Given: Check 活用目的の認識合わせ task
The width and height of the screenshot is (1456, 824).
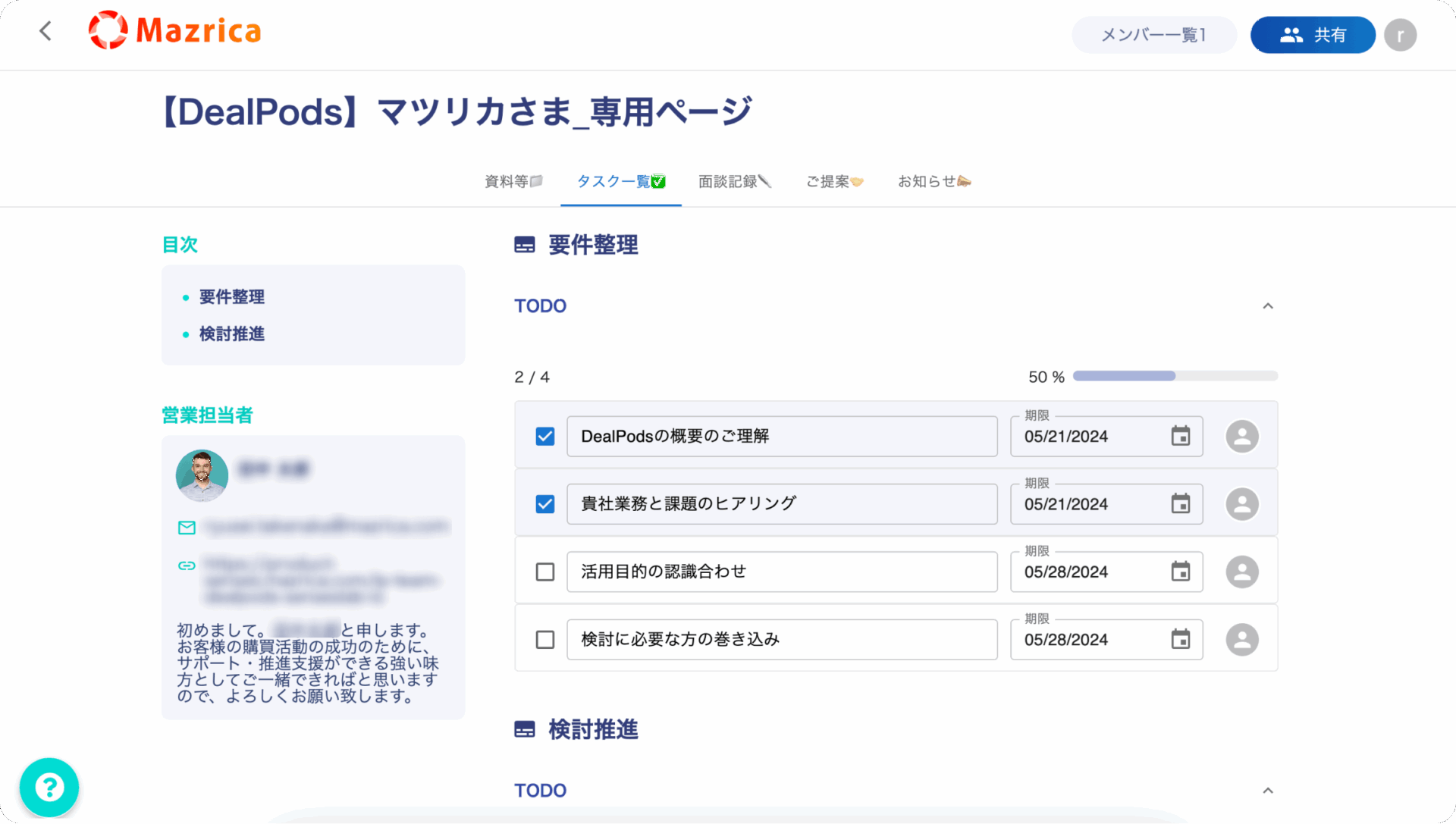Looking at the screenshot, I should pyautogui.click(x=545, y=572).
